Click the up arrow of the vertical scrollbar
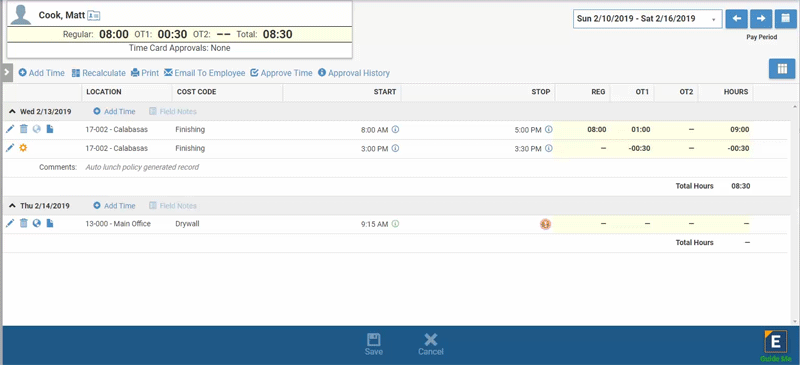 tap(795, 106)
